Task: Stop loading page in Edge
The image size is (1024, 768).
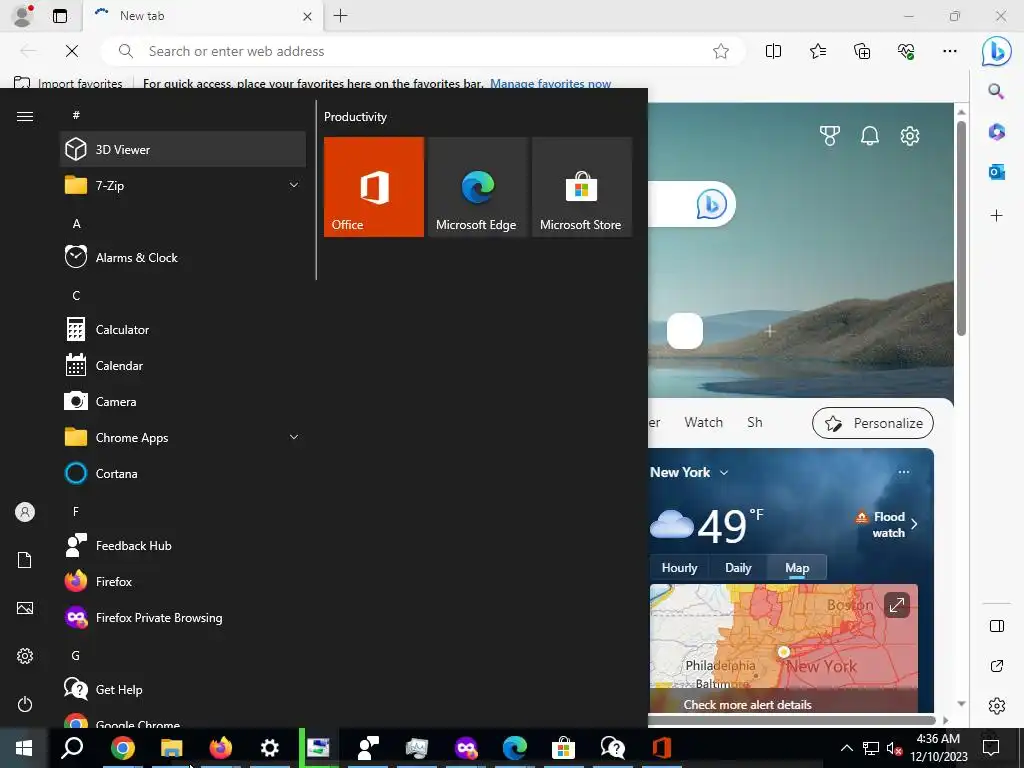Action: (72, 51)
